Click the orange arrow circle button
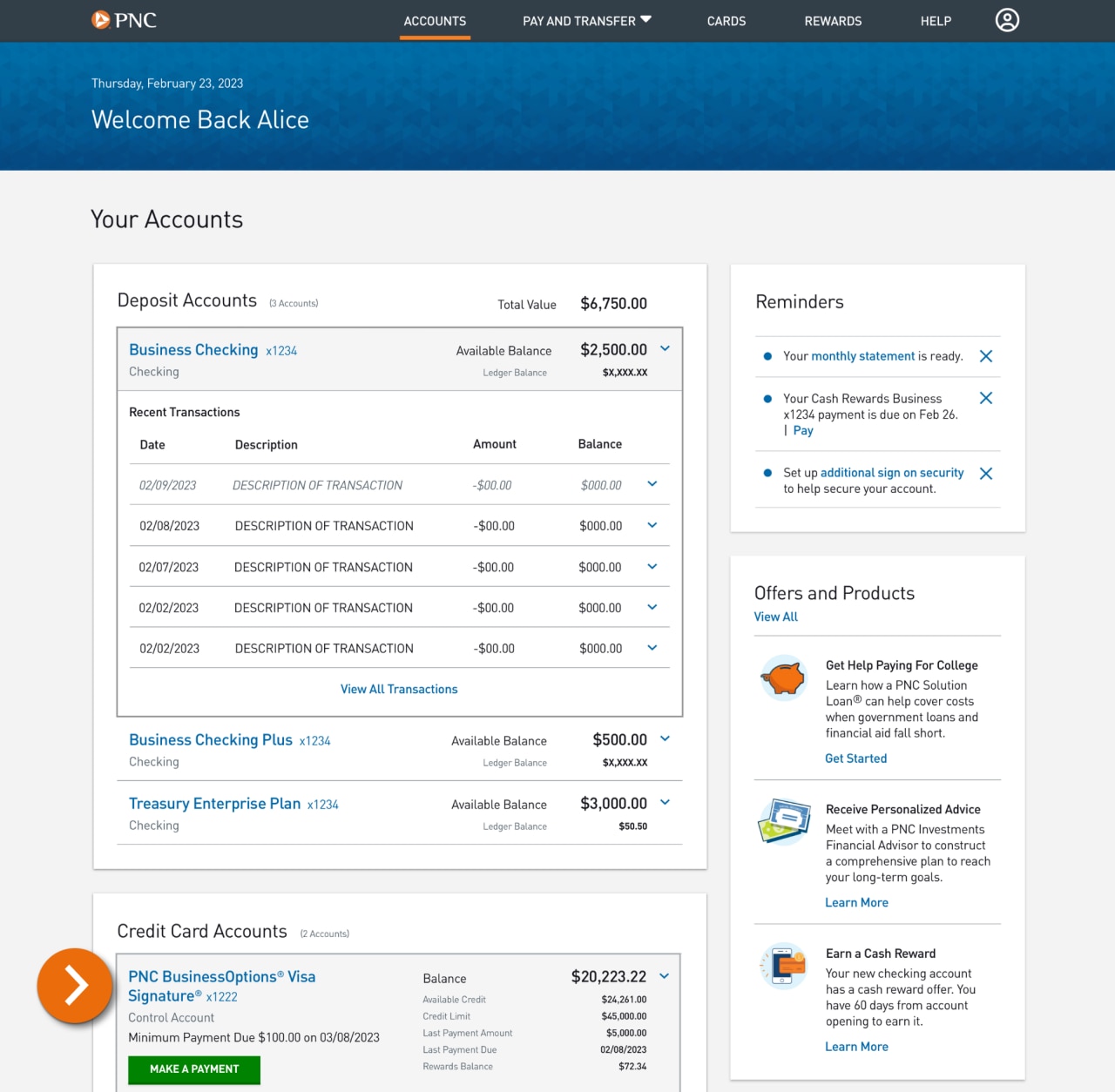 (x=75, y=986)
